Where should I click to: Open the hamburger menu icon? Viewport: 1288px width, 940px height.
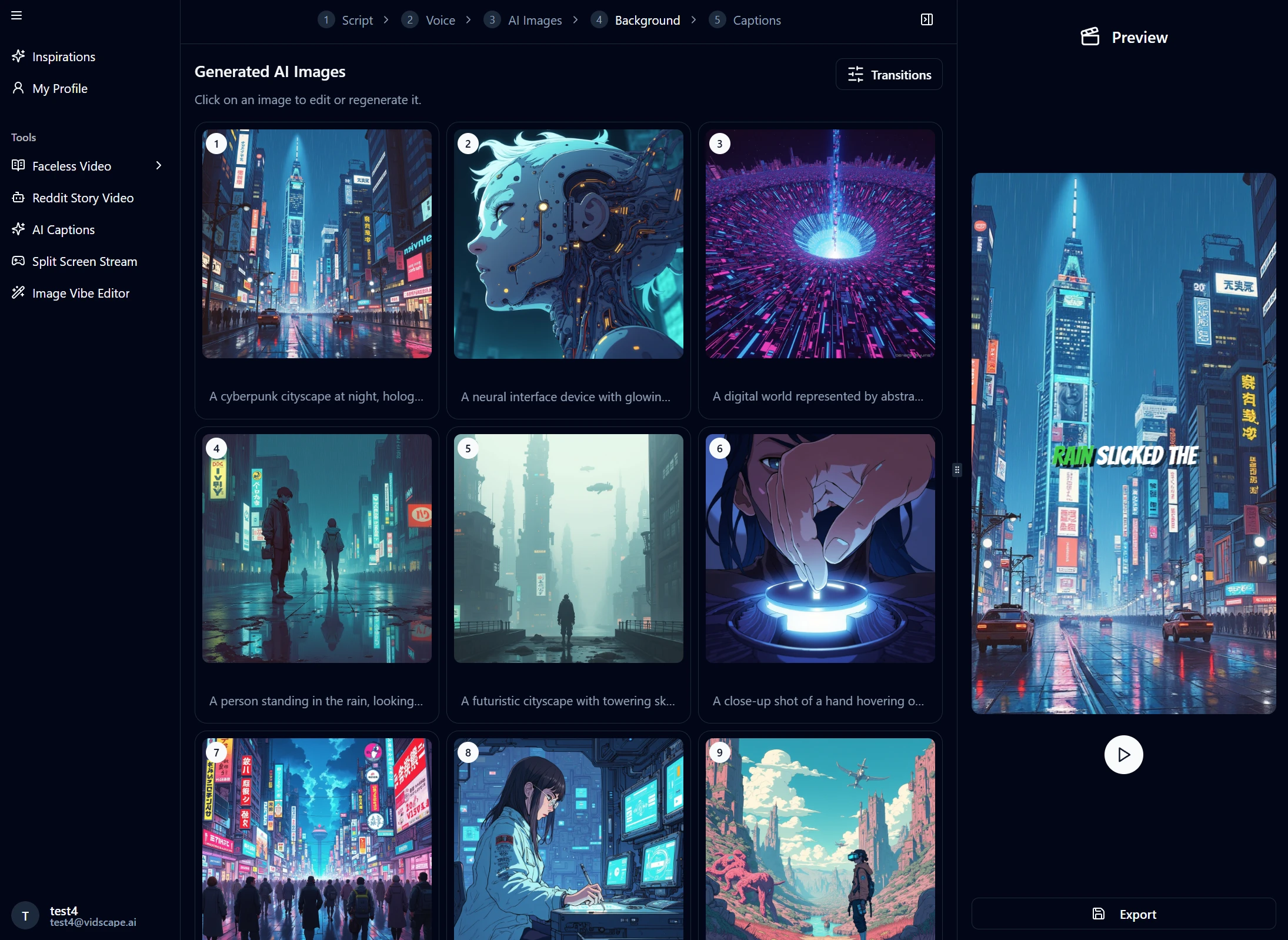click(x=16, y=15)
